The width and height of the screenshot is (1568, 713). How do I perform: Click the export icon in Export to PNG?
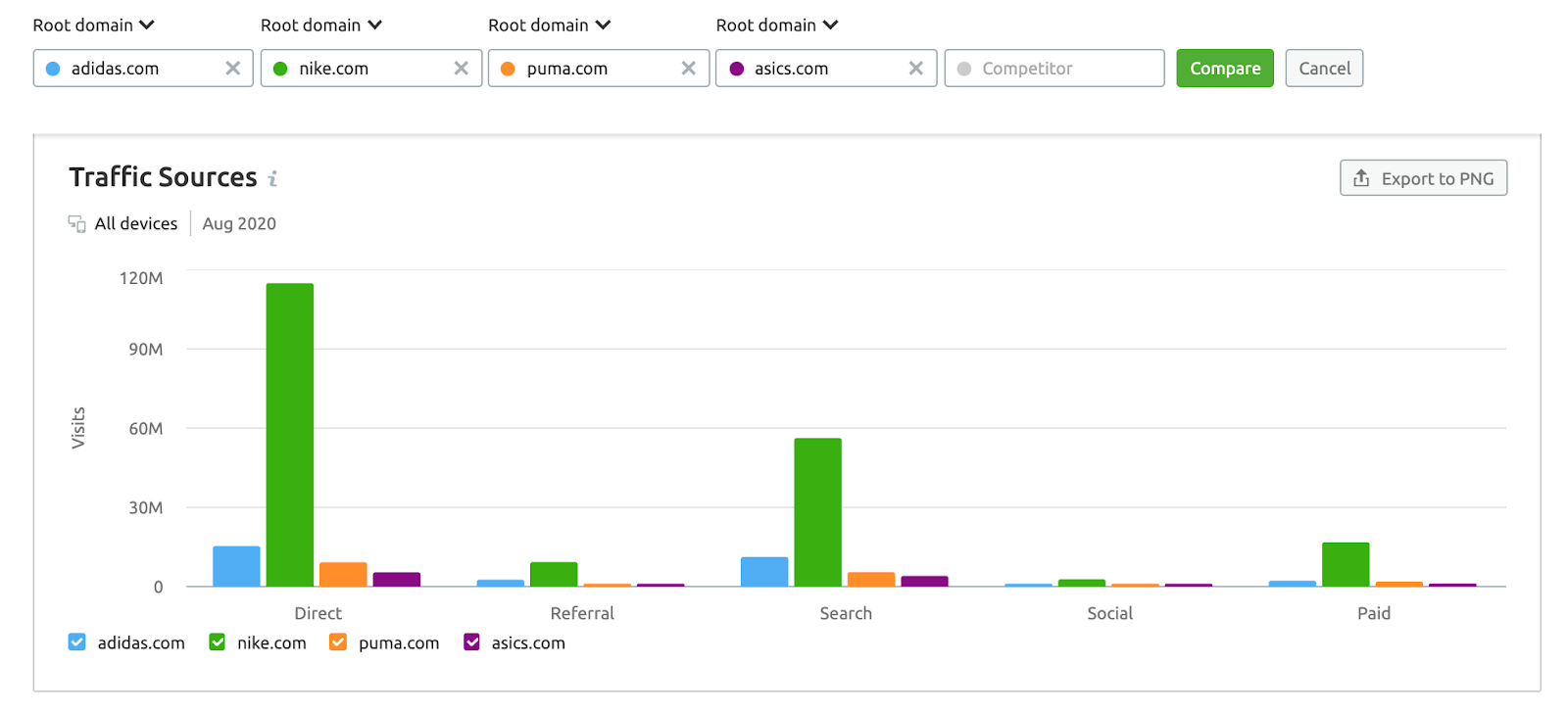(1361, 178)
